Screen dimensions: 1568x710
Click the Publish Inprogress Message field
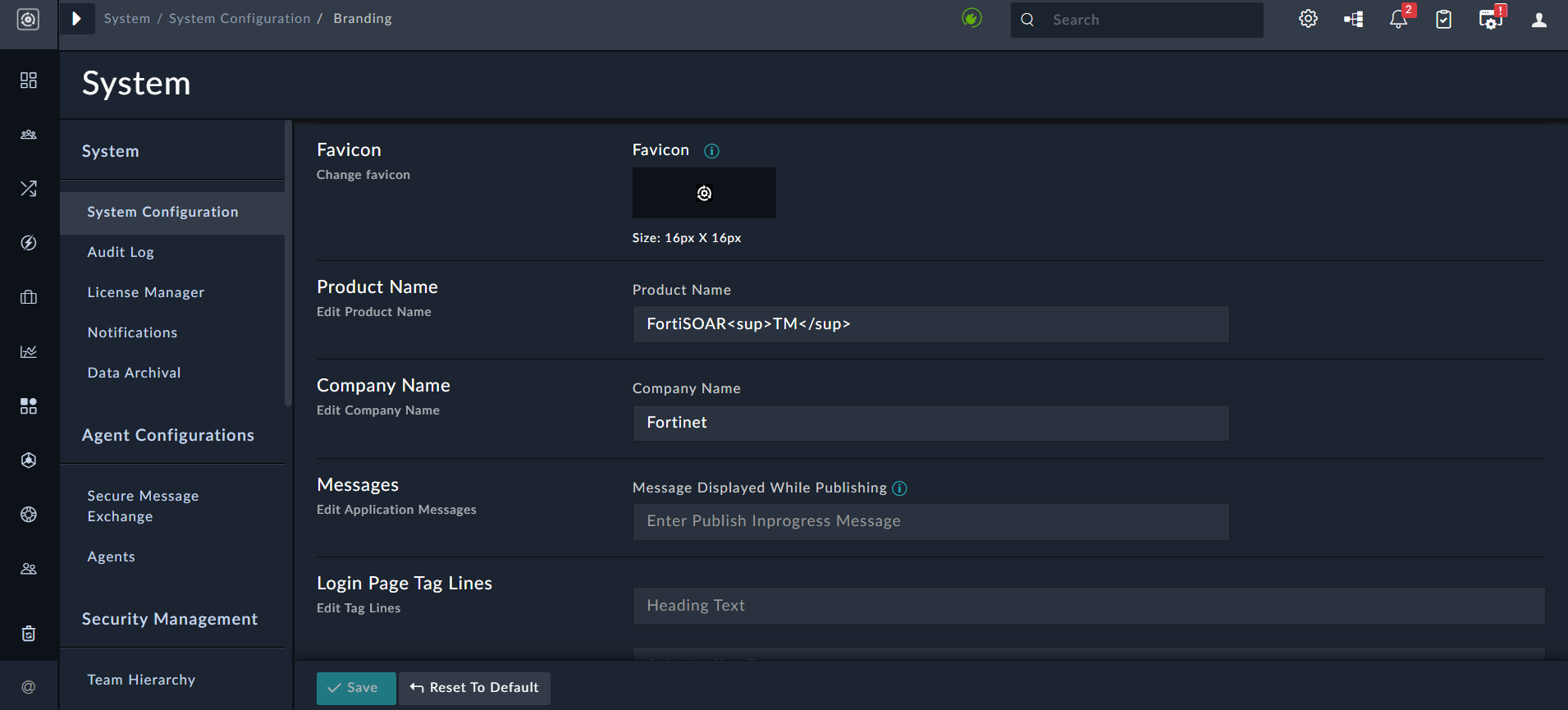tap(930, 522)
